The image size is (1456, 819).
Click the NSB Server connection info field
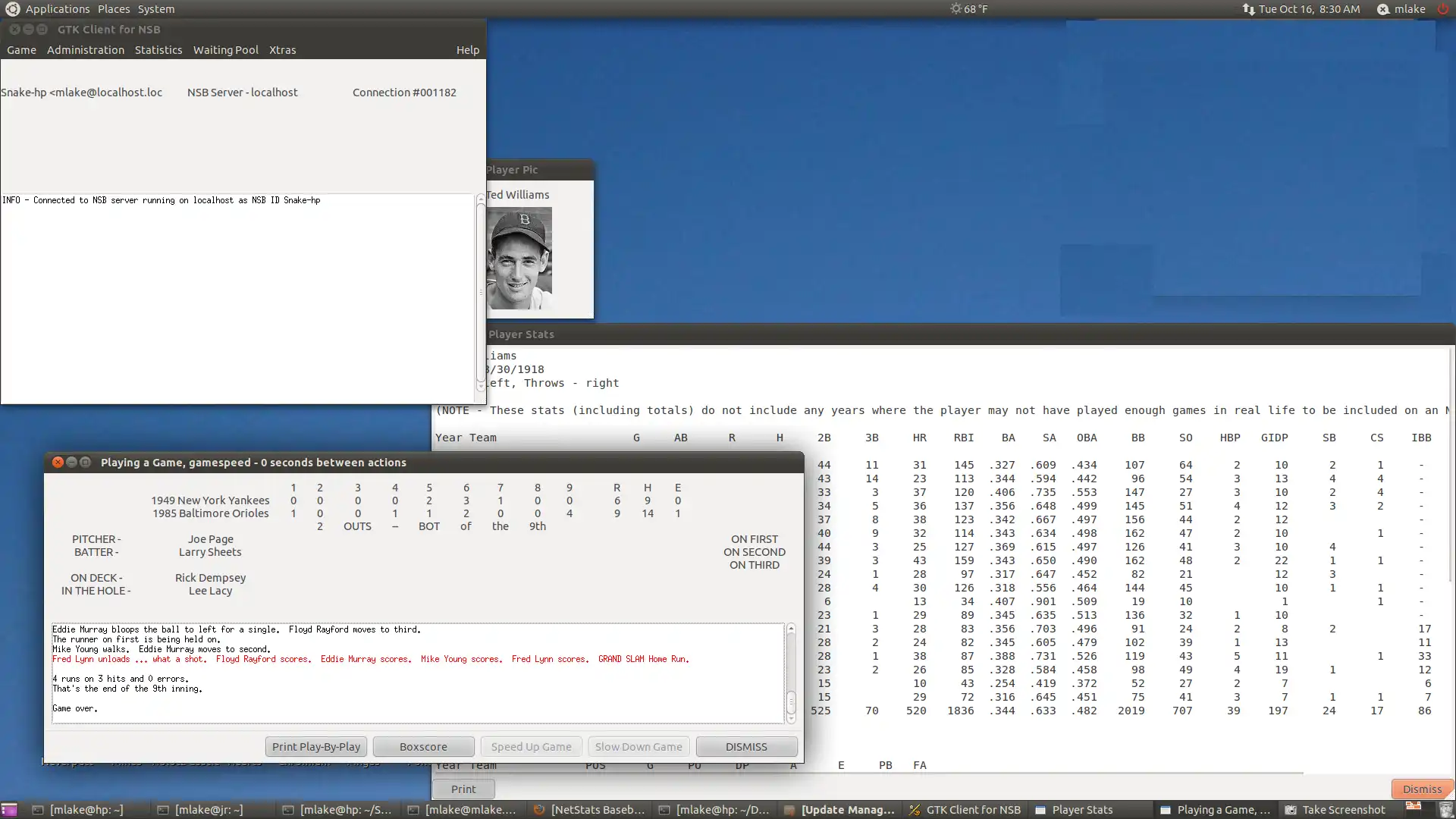pos(241,92)
